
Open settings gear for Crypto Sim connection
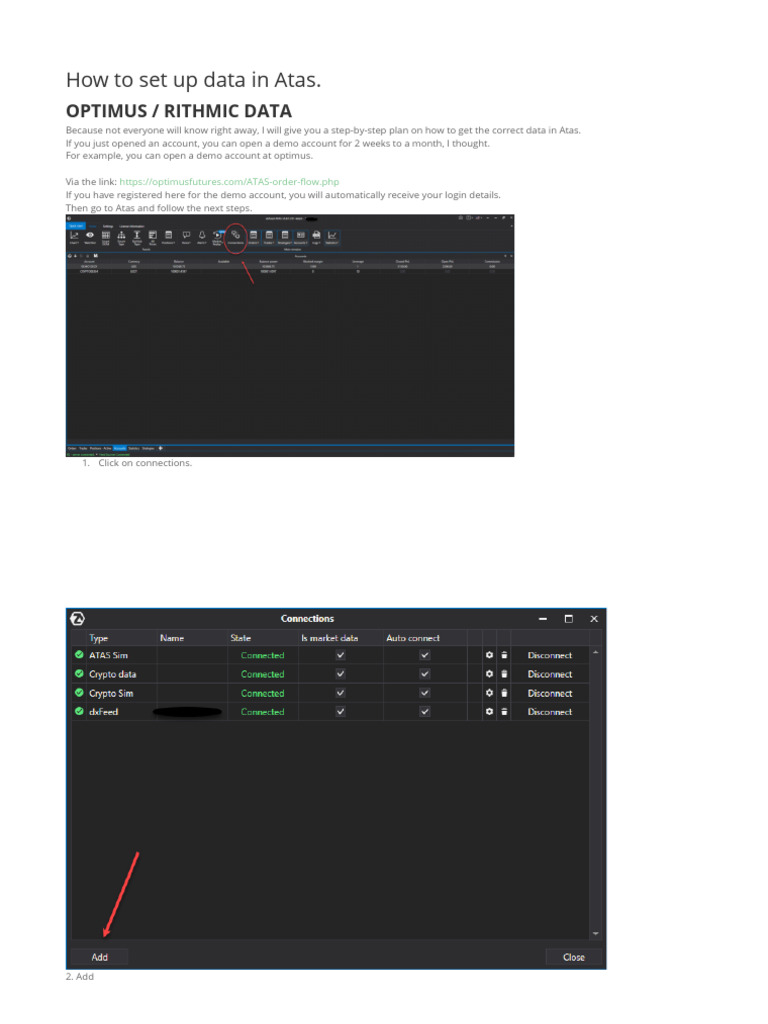tap(489, 693)
